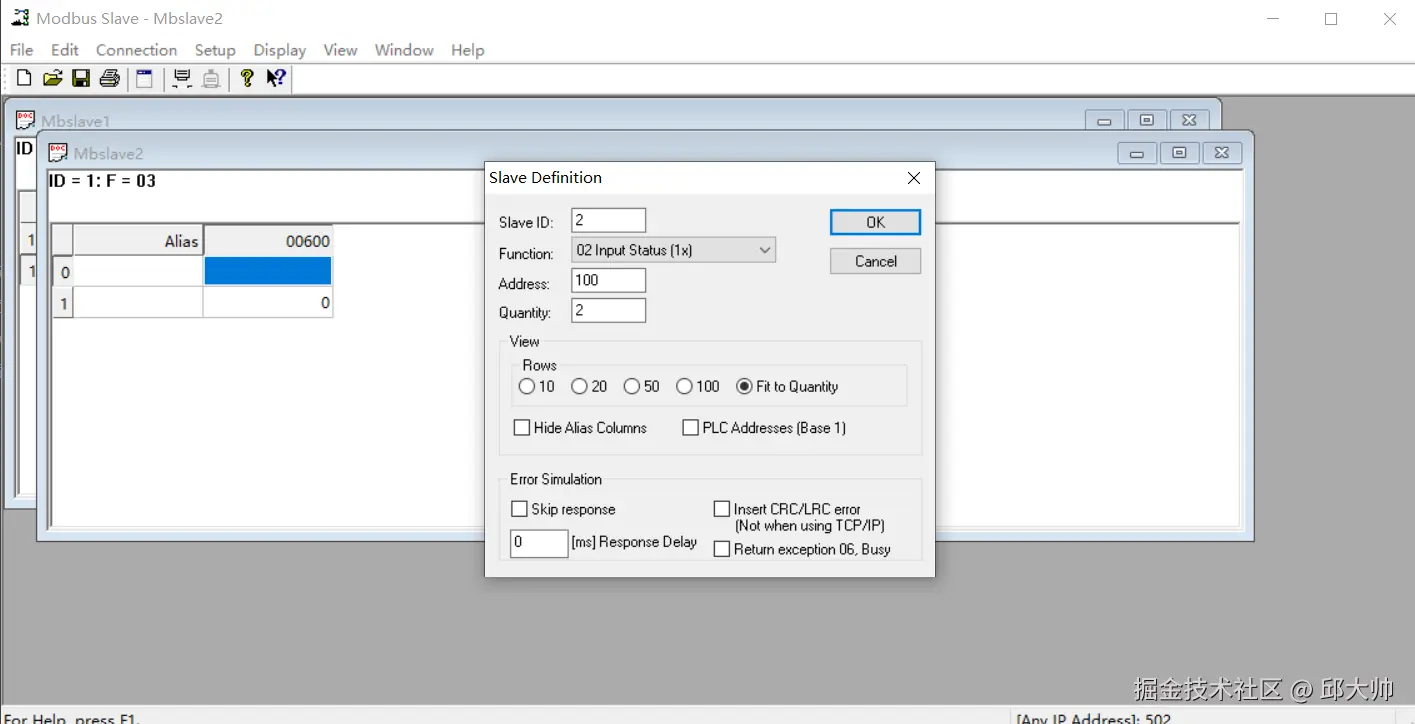Open the Edit menu
The image size is (1415, 724).
(65, 50)
